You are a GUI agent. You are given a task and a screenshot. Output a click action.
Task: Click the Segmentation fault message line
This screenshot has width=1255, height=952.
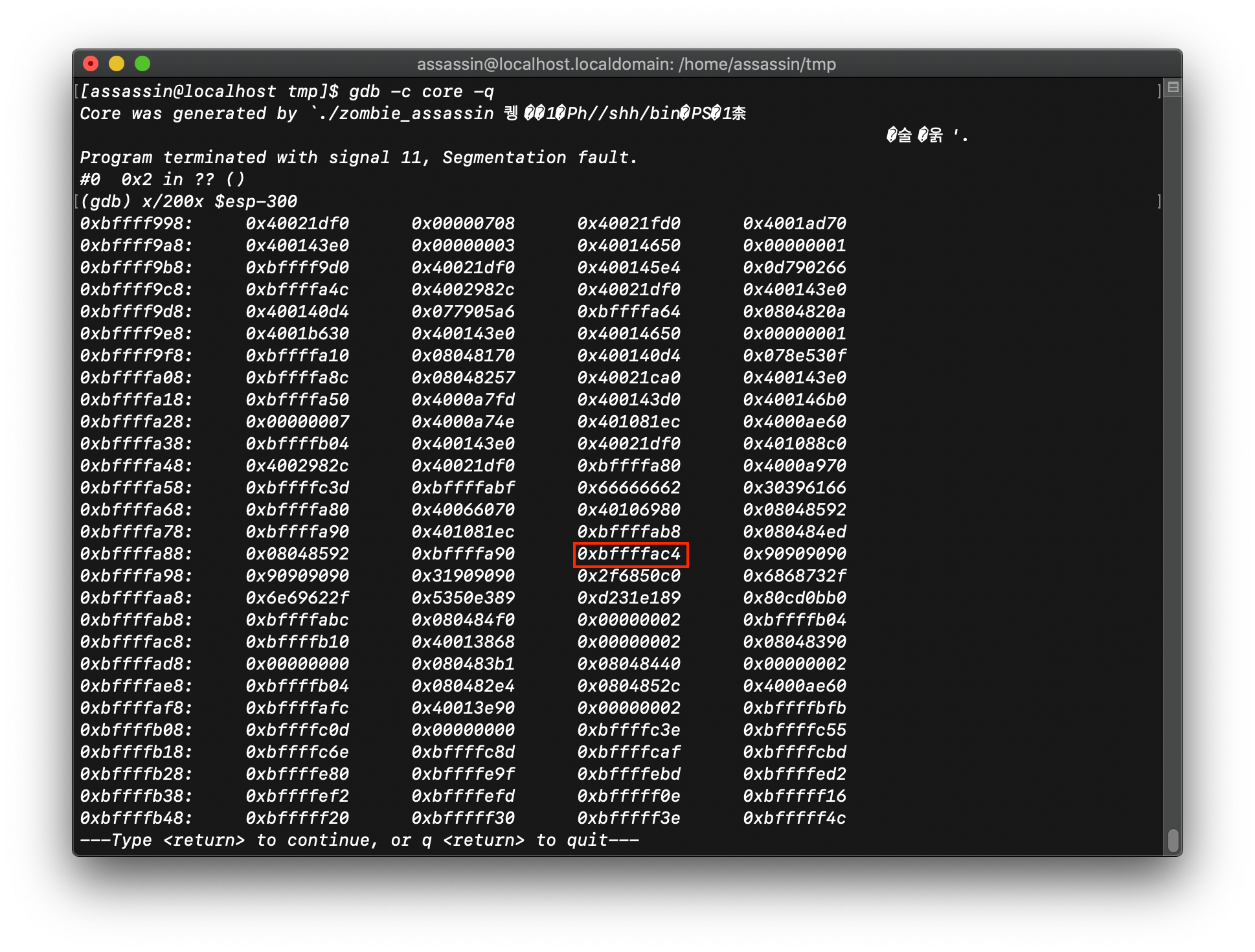coord(359,157)
